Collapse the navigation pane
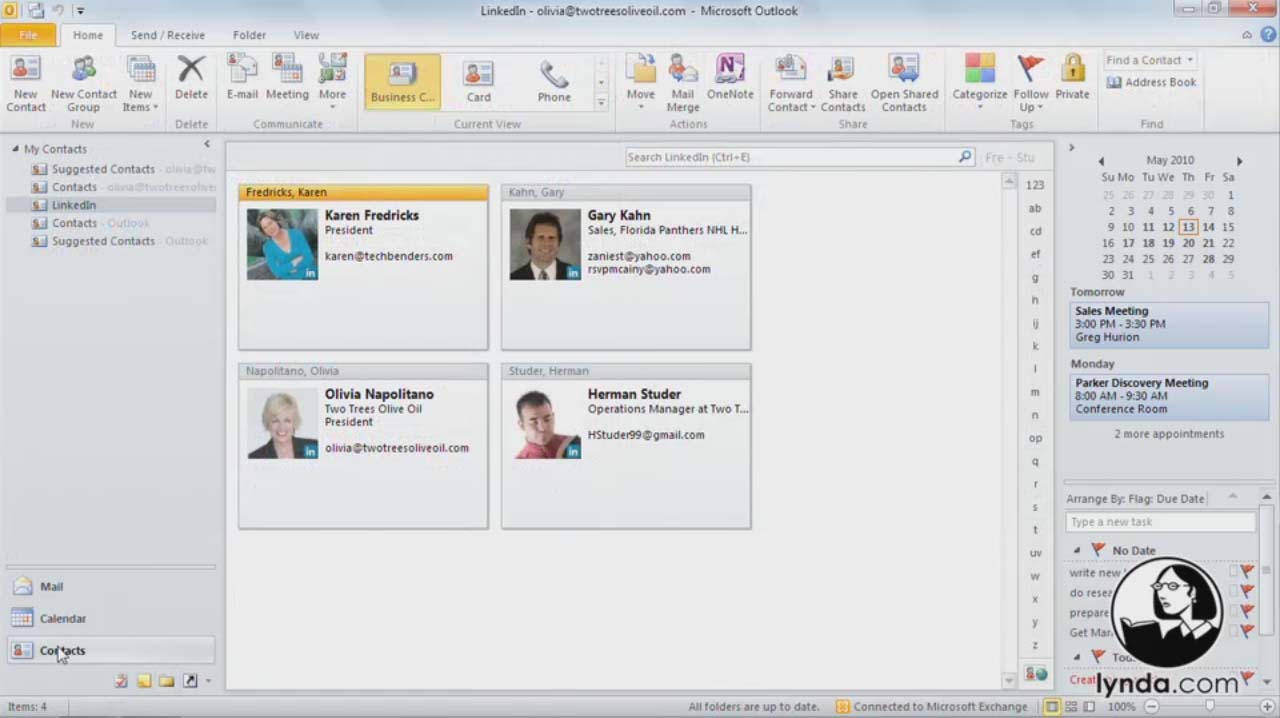Viewport: 1280px width, 718px height. click(207, 144)
